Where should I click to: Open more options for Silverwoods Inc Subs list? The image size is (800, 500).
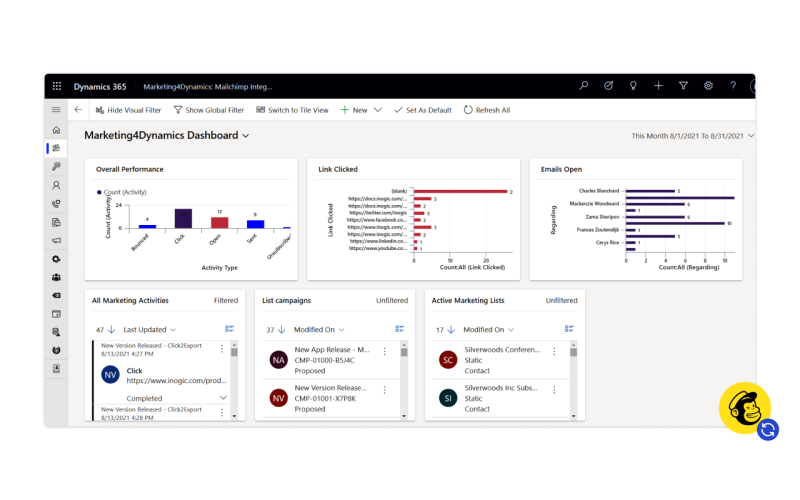click(554, 390)
